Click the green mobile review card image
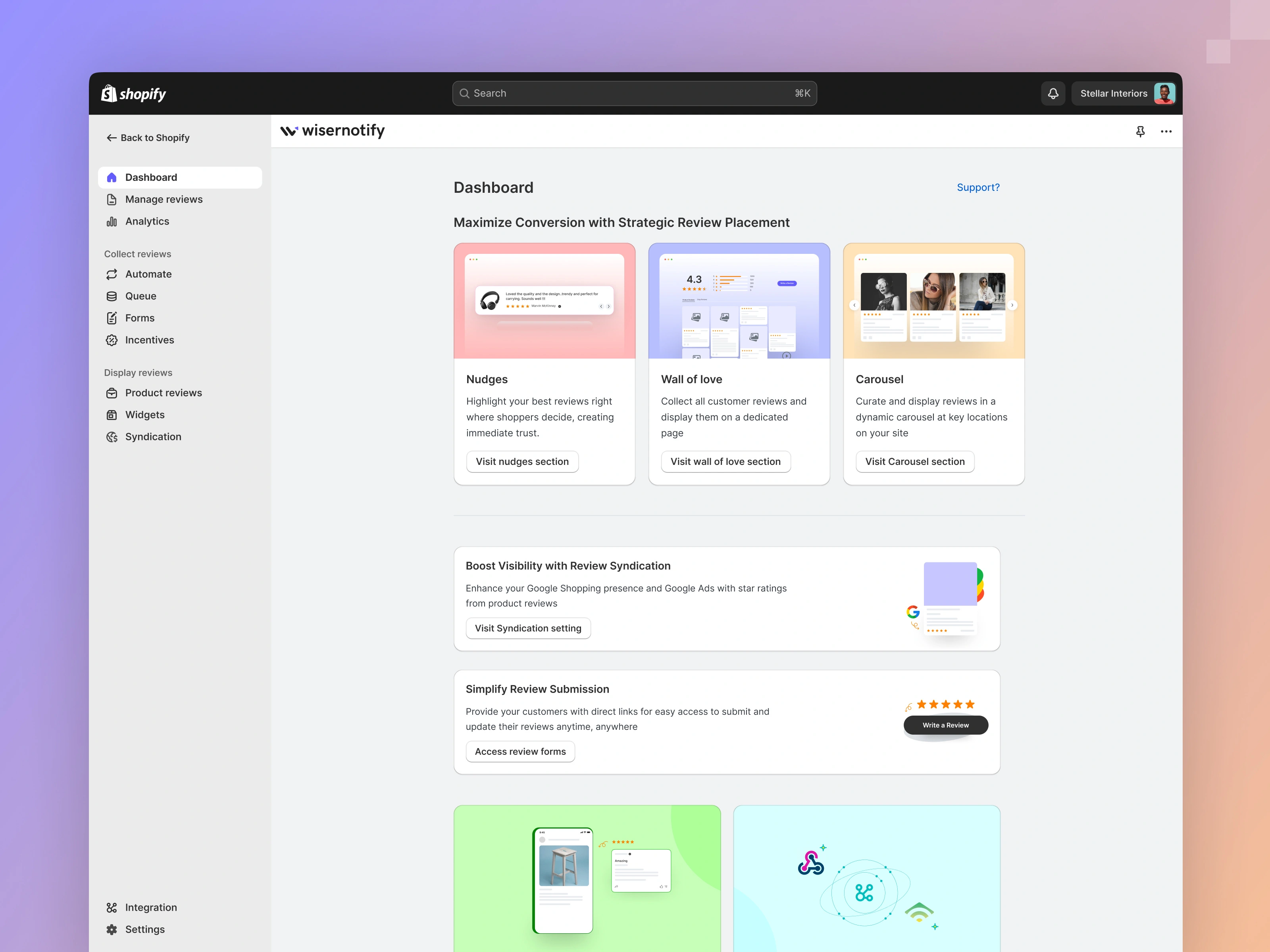Screen dimensions: 1270x952 [587, 879]
